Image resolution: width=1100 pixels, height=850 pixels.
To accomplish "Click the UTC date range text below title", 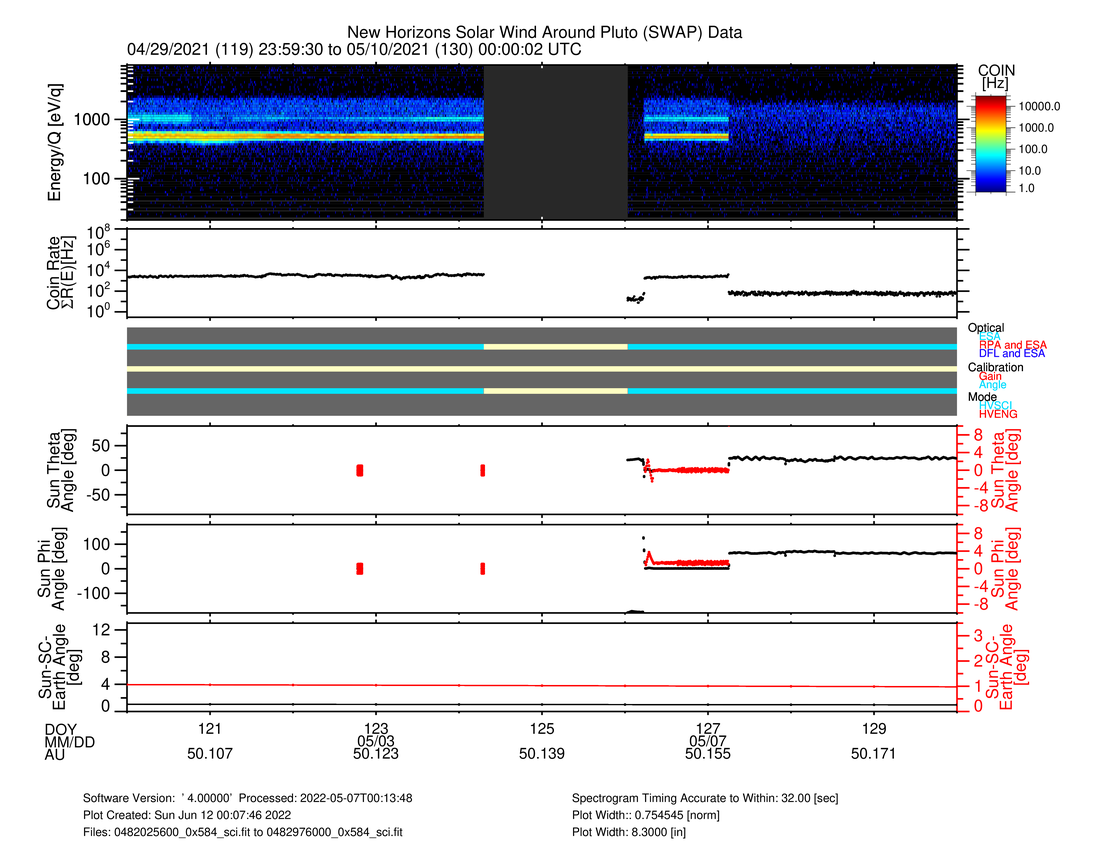I will pyautogui.click(x=354, y=50).
